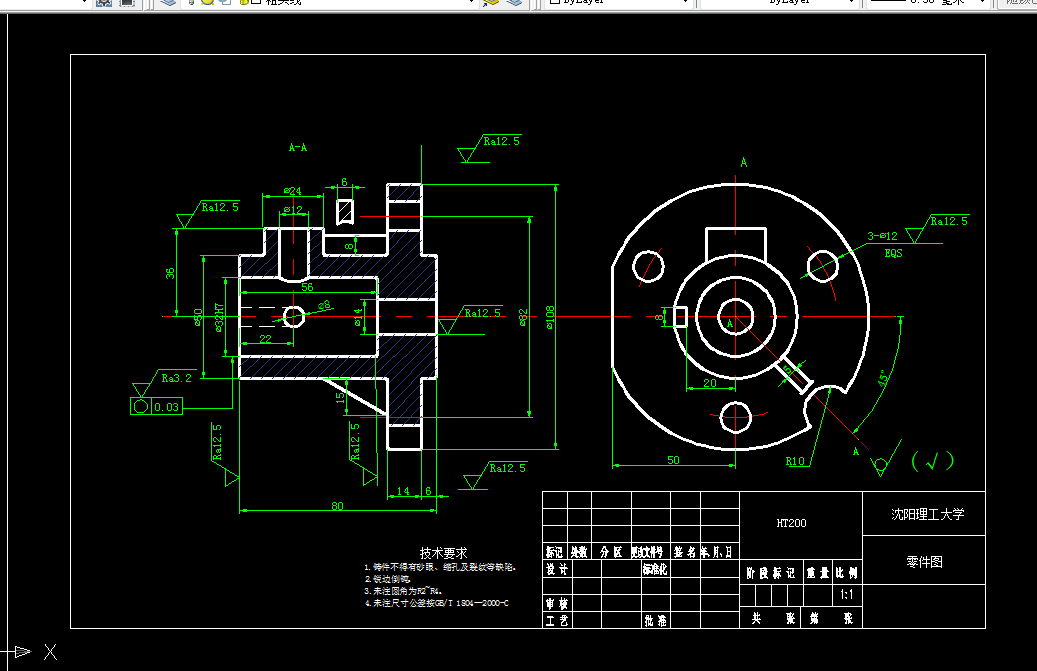Select the 0.03 tolerance value
The width and height of the screenshot is (1037, 671).
(x=167, y=407)
